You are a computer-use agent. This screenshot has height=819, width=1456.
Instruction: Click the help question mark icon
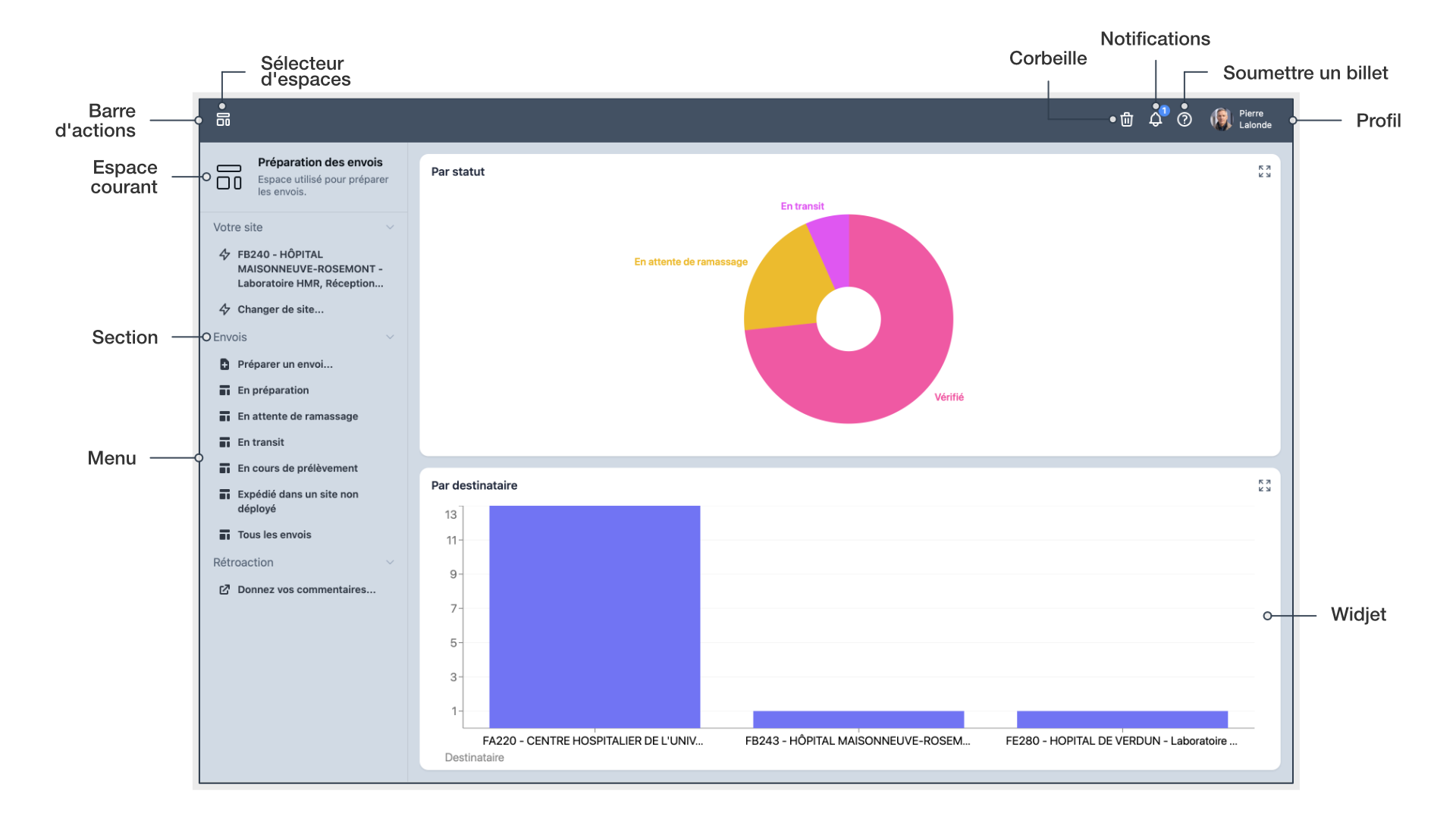pyautogui.click(x=1185, y=120)
